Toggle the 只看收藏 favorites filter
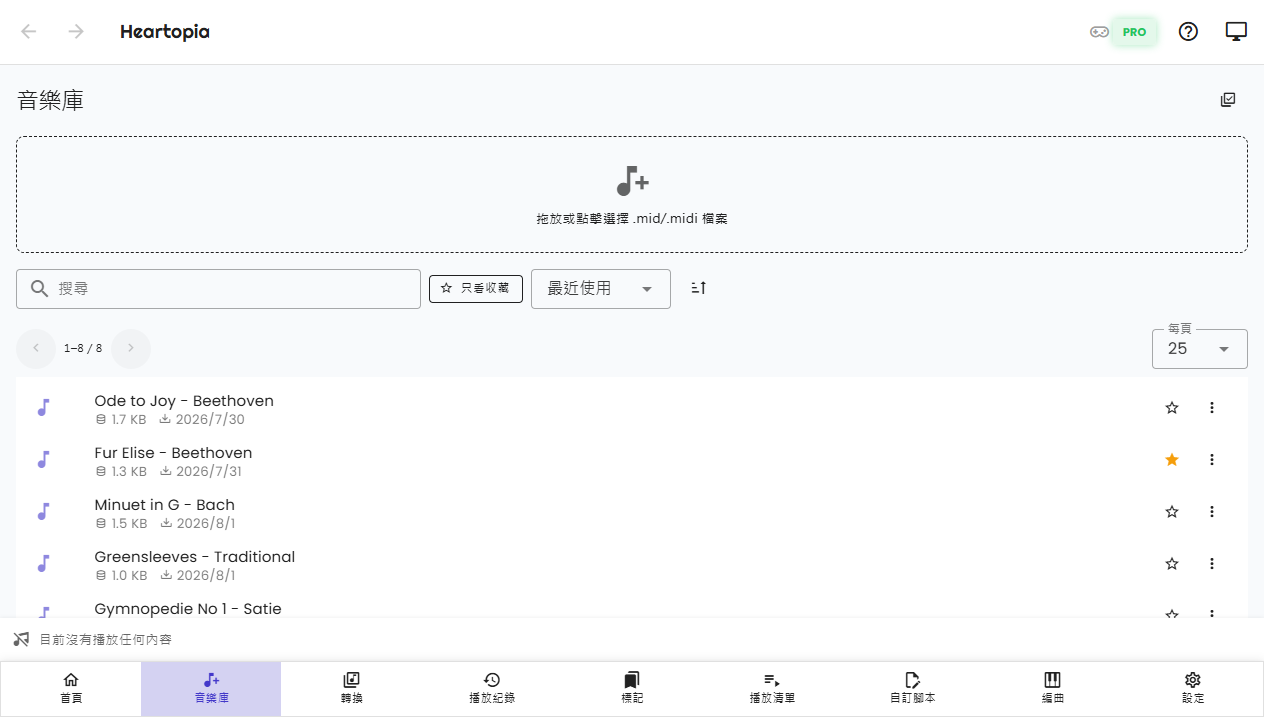Screen dimensions: 1264x717 476,288
